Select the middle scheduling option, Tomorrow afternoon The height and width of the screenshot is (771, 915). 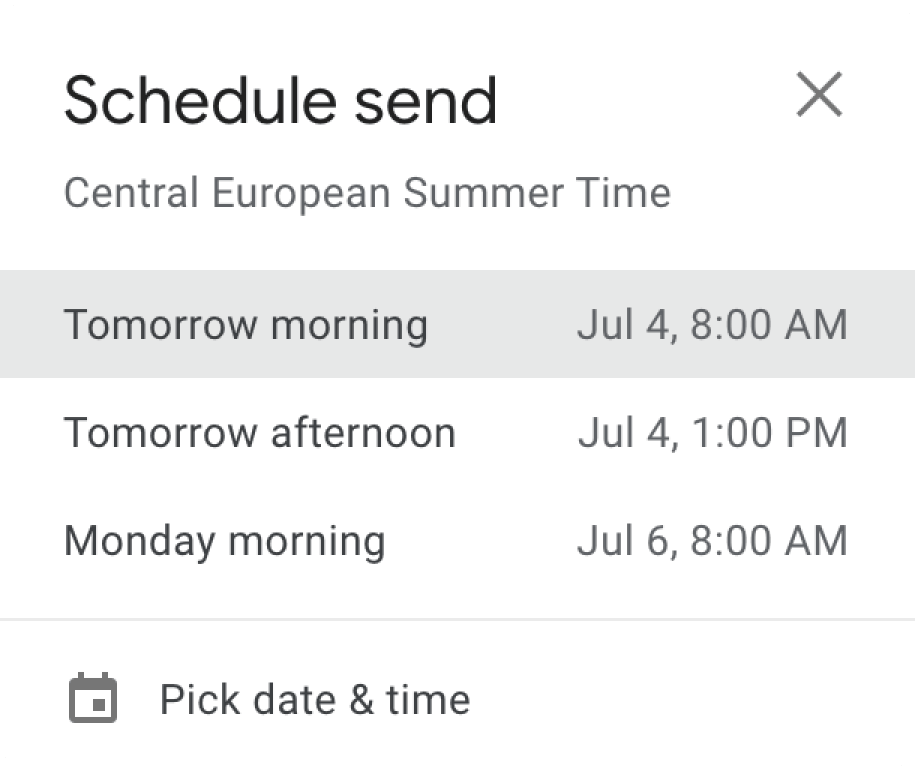(457, 432)
